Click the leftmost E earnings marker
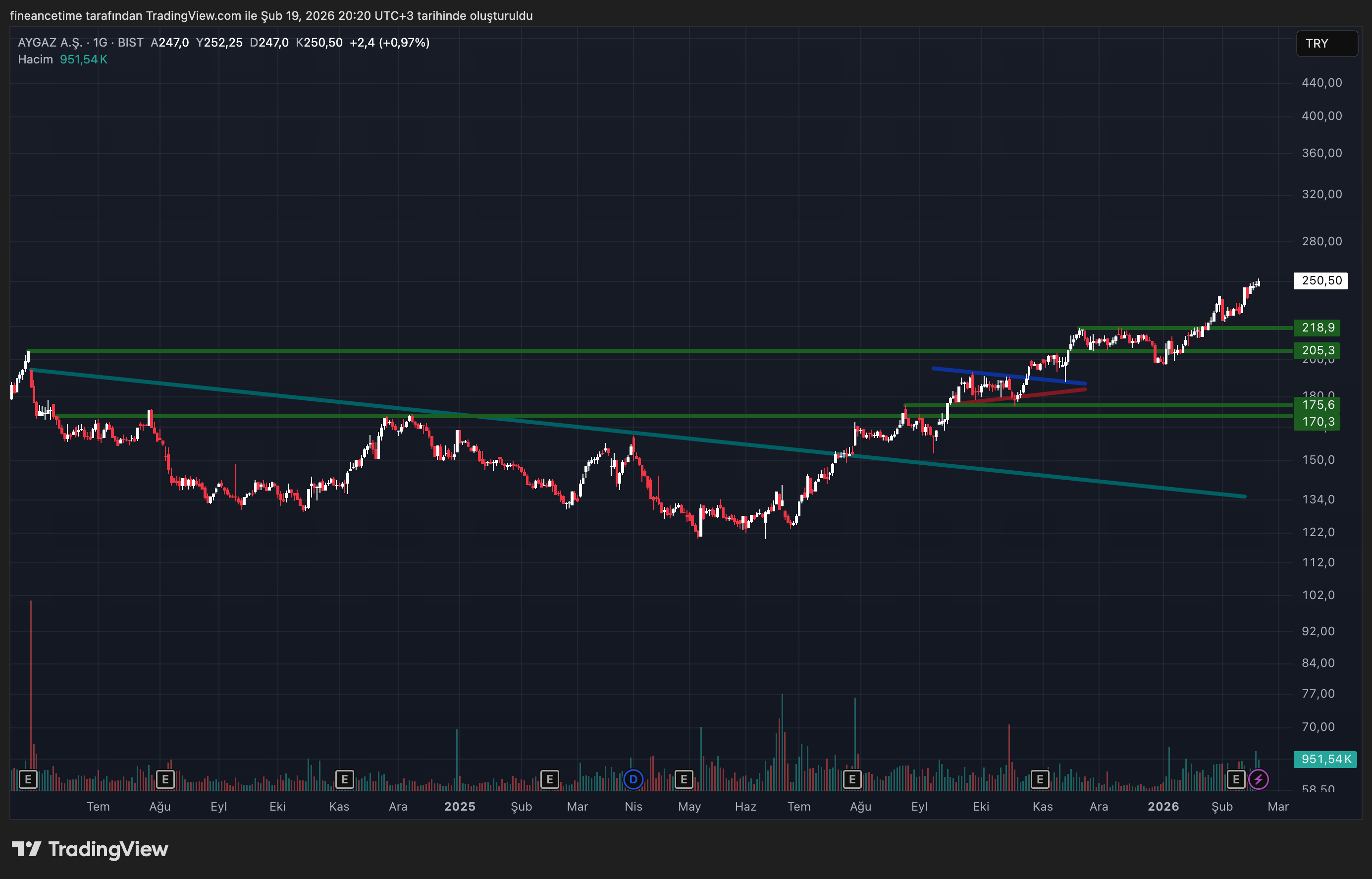Image resolution: width=1372 pixels, height=879 pixels. pyautogui.click(x=28, y=779)
